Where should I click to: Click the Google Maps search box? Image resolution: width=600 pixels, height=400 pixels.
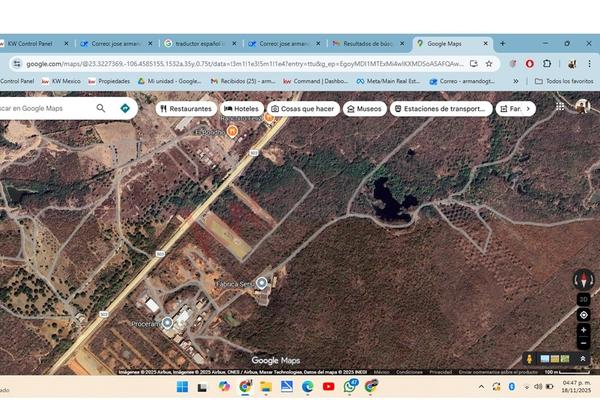pos(45,108)
